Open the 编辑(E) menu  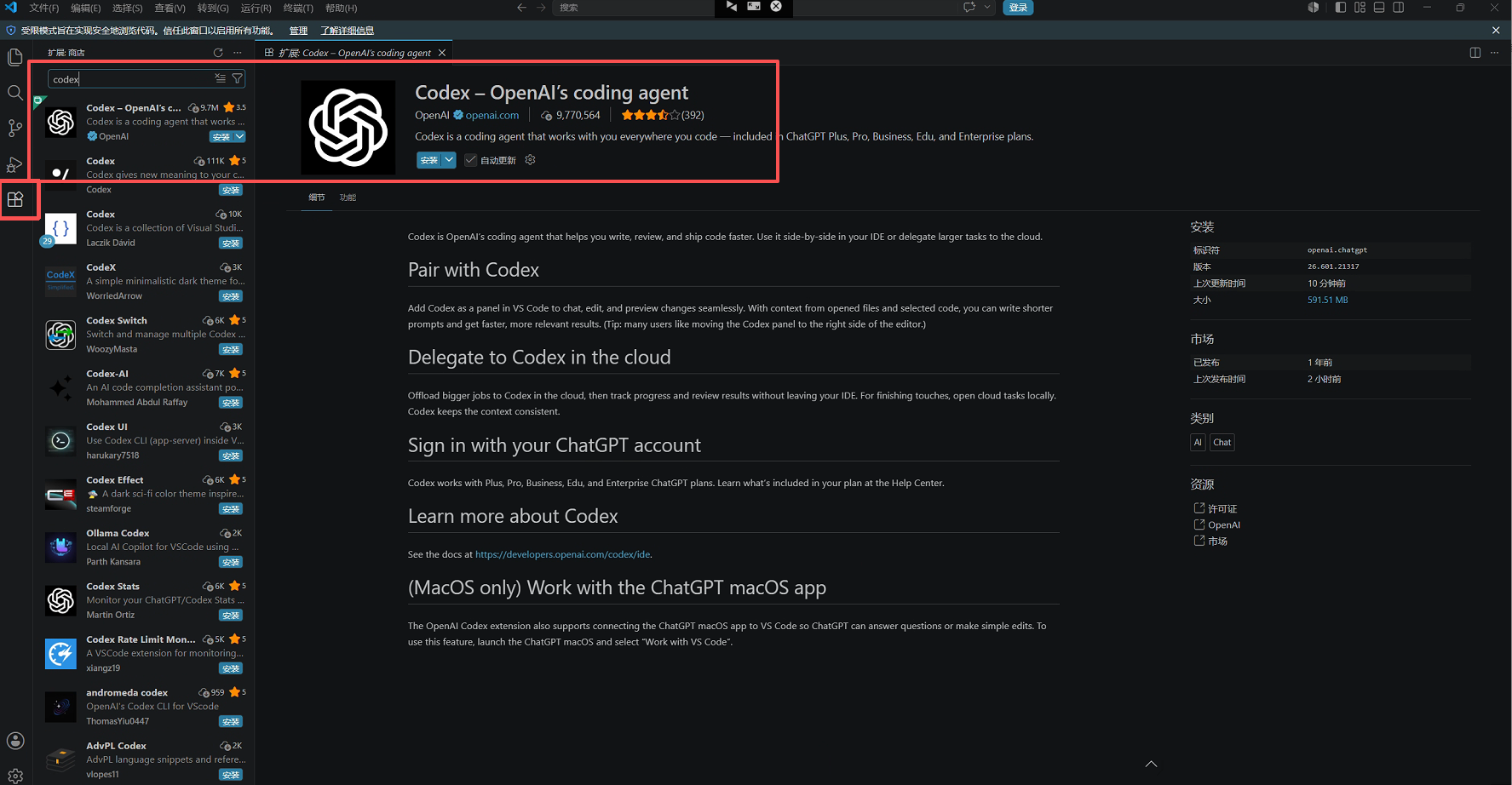(x=85, y=8)
